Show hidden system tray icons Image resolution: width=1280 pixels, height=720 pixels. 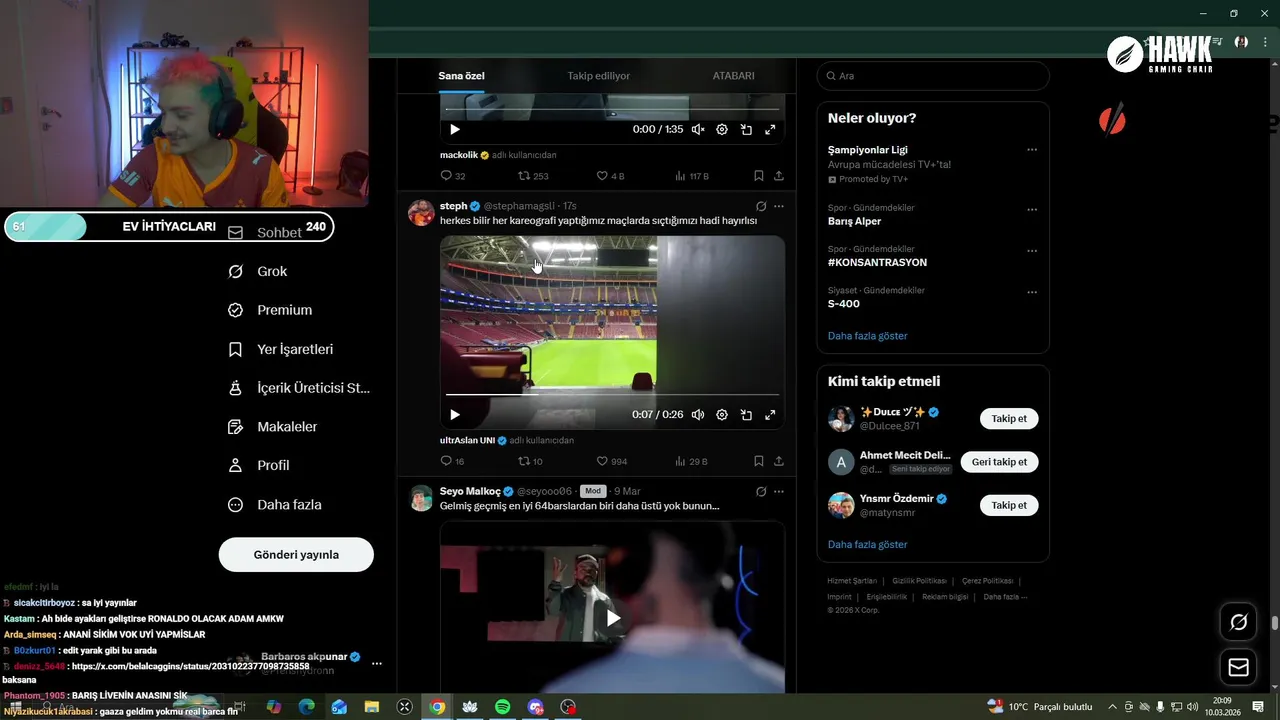point(1112,707)
